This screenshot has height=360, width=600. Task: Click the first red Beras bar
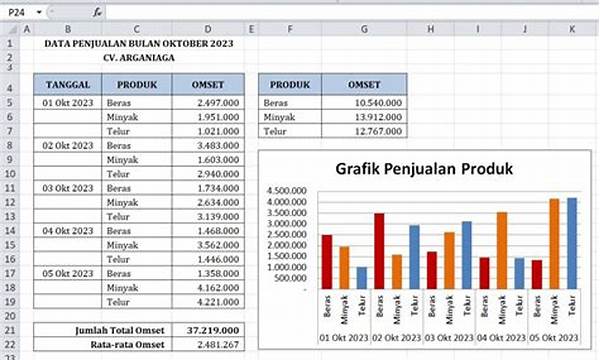pyautogui.click(x=327, y=262)
